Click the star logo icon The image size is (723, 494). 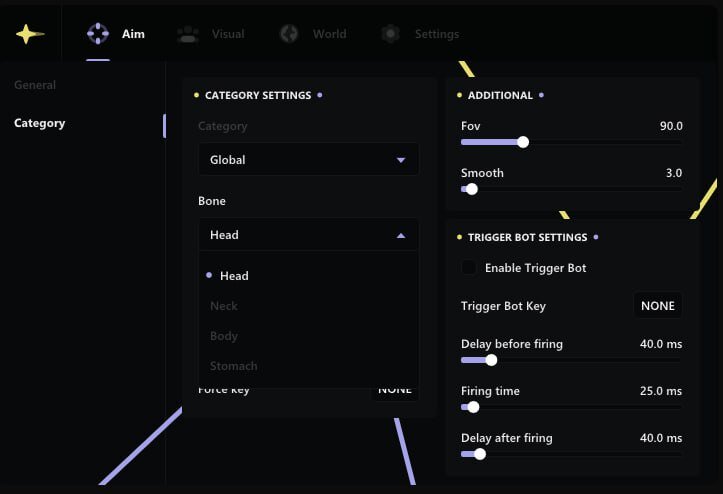(x=30, y=34)
